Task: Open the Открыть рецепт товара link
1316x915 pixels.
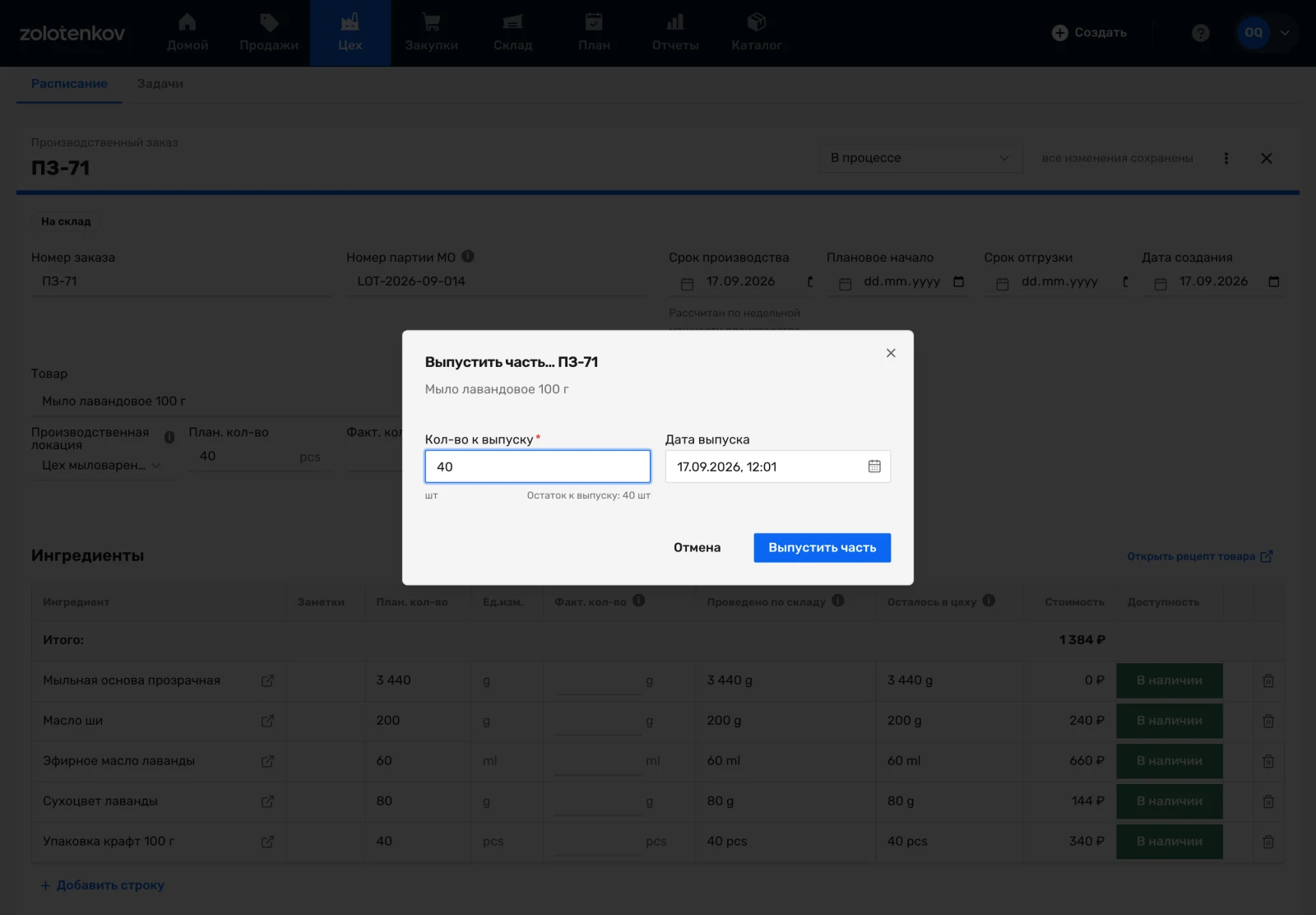Action: point(1200,556)
